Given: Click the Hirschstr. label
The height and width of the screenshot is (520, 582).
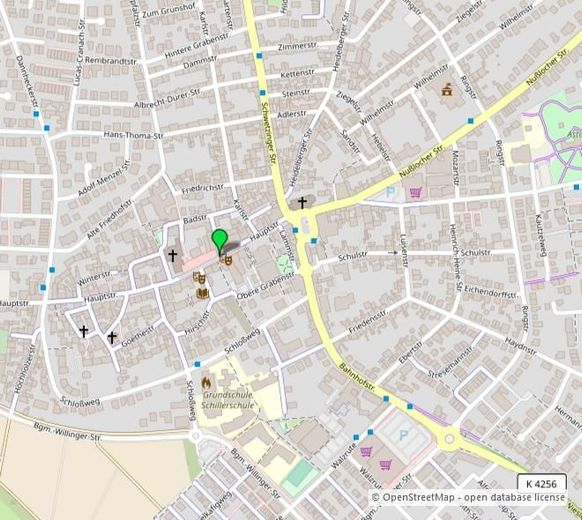Looking at the screenshot, I should tap(197, 323).
